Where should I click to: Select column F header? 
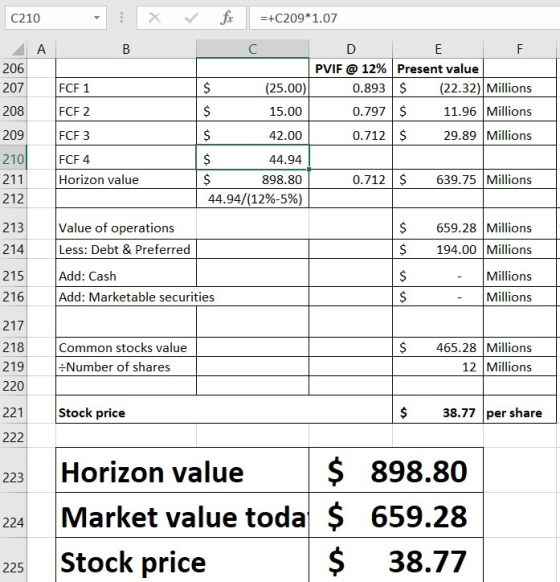pos(520,49)
